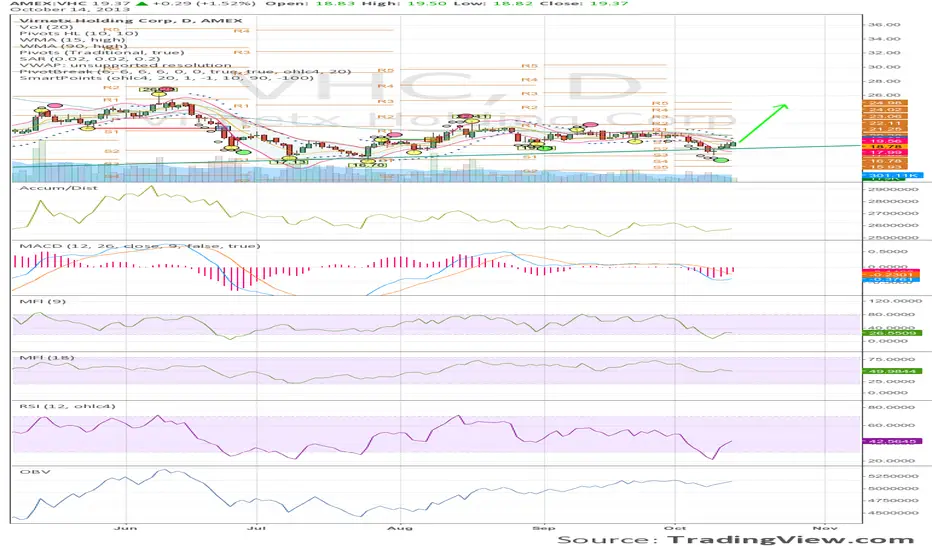Click the VWAP: unsupported resolution label

pos(125,65)
